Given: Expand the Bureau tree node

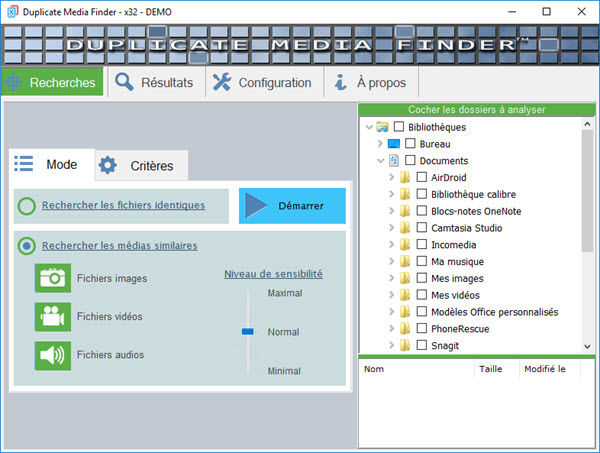Looking at the screenshot, I should tap(380, 143).
